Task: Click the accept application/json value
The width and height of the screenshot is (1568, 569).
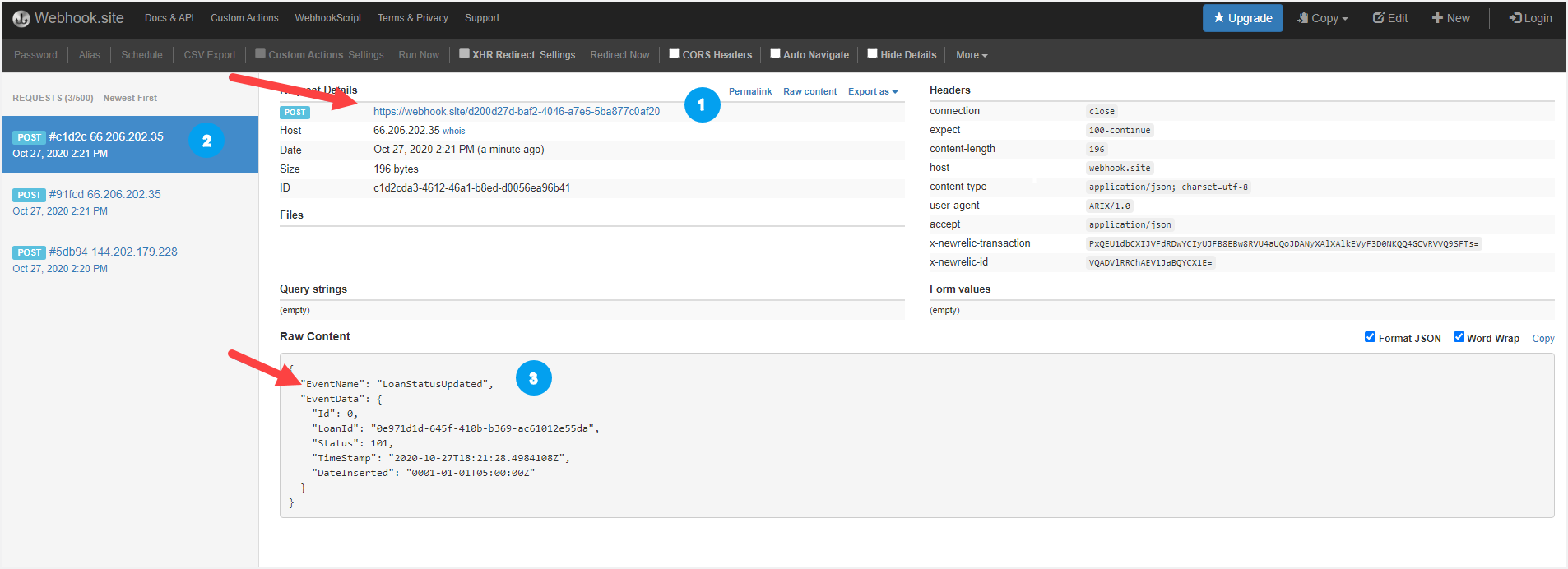Action: click(1130, 225)
